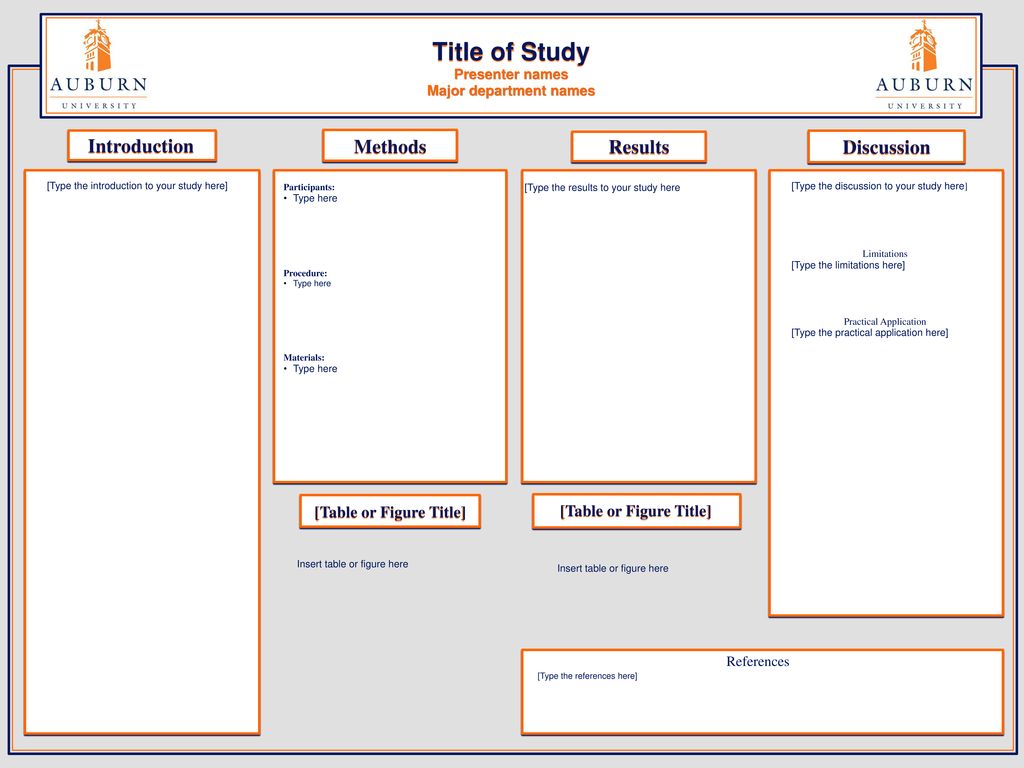Click '[Type the introduction to your study here]' placeholder
Image resolution: width=1024 pixels, height=768 pixels.
(x=137, y=186)
